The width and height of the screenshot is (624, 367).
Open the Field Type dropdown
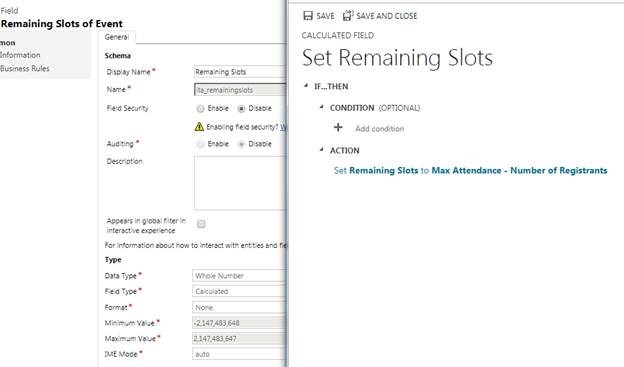click(239, 291)
